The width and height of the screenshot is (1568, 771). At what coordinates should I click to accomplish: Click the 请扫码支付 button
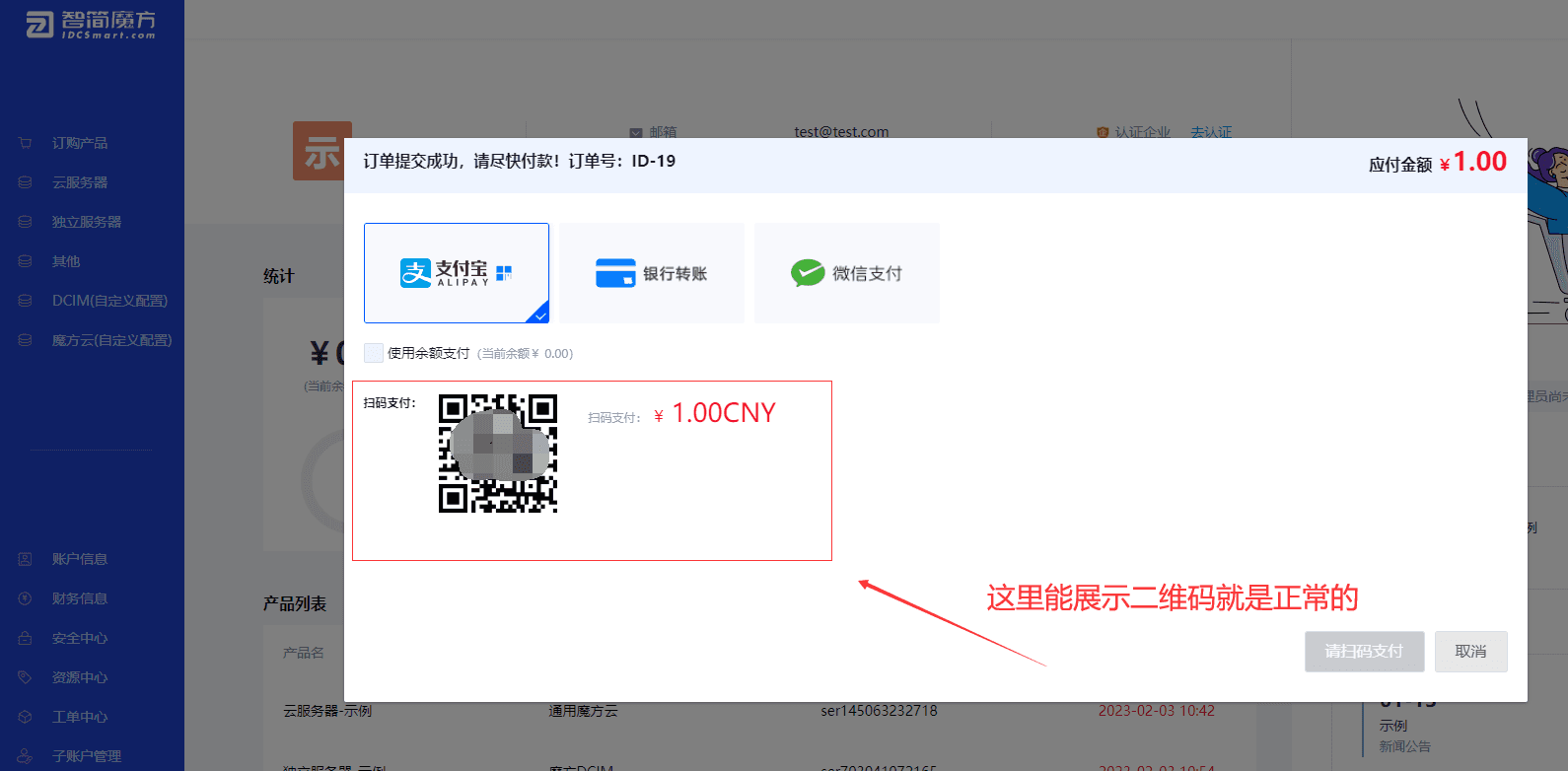(x=1364, y=652)
